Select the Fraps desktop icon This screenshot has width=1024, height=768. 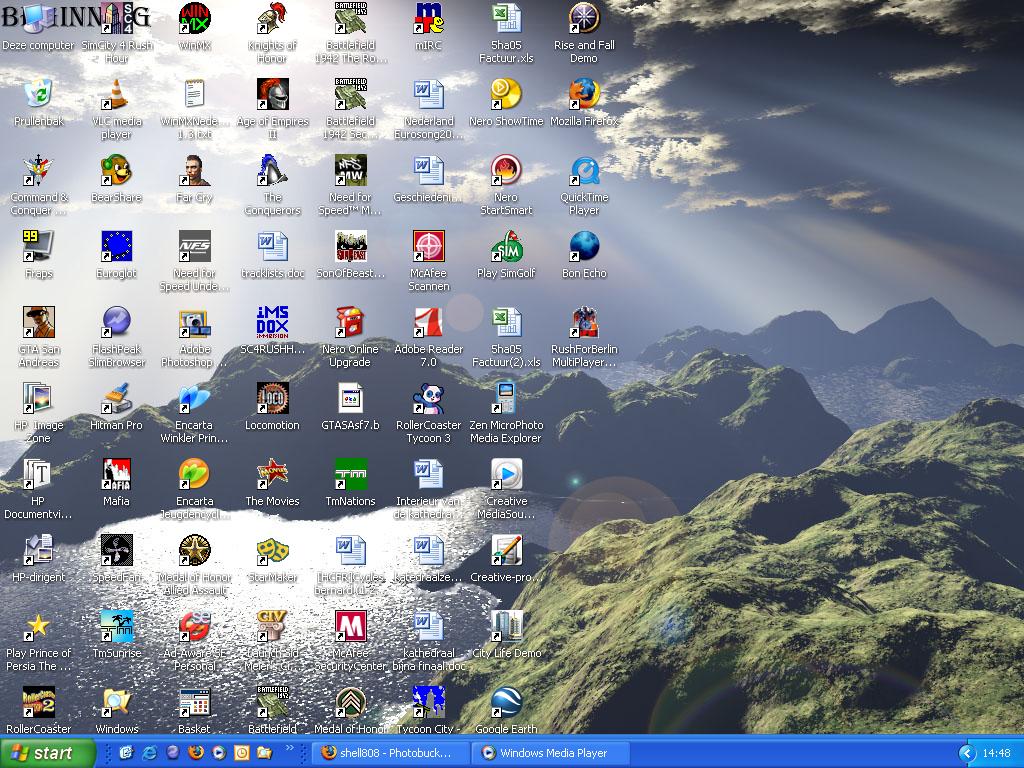(38, 248)
